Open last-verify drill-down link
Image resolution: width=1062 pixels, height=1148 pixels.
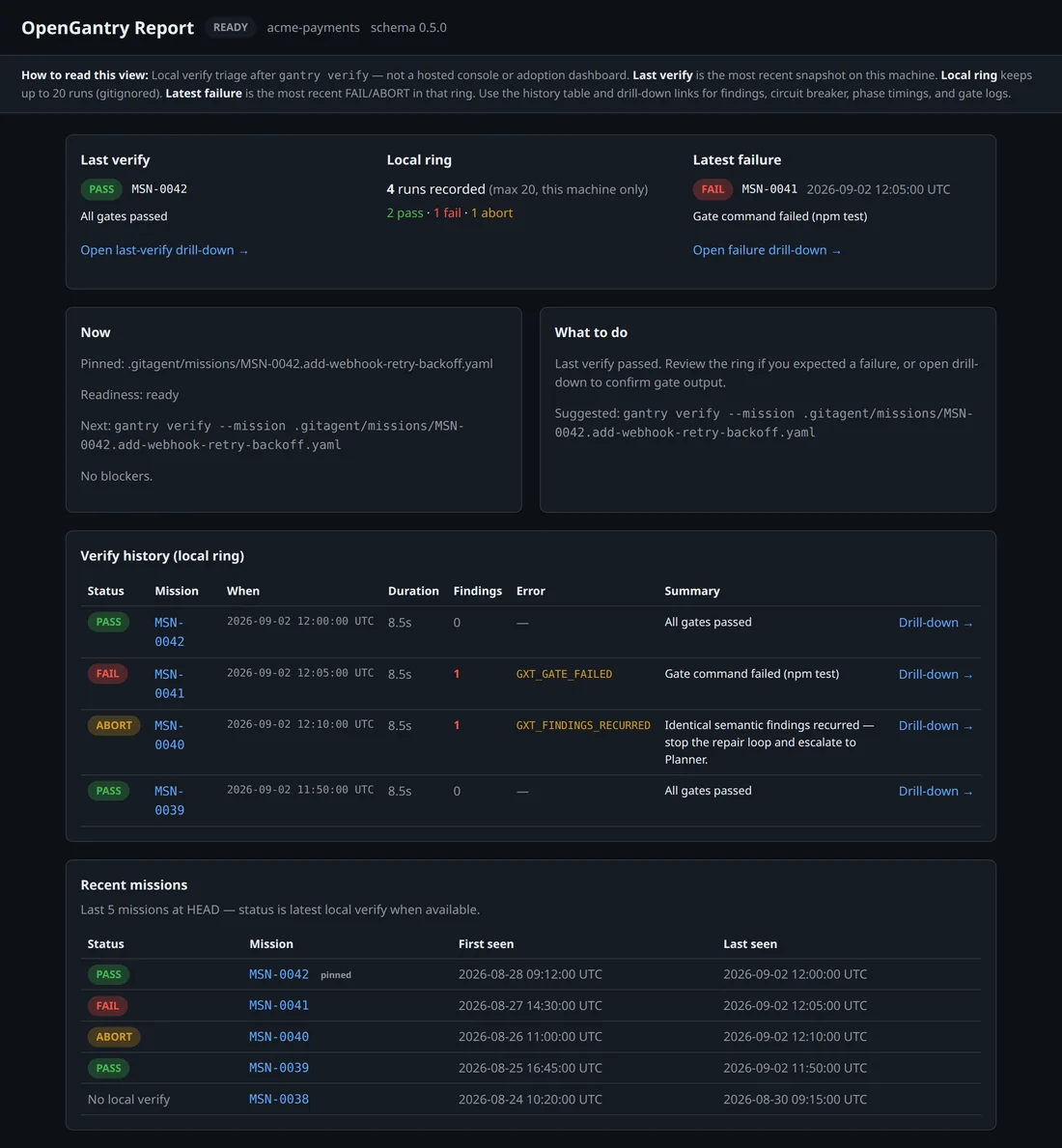pos(164,250)
